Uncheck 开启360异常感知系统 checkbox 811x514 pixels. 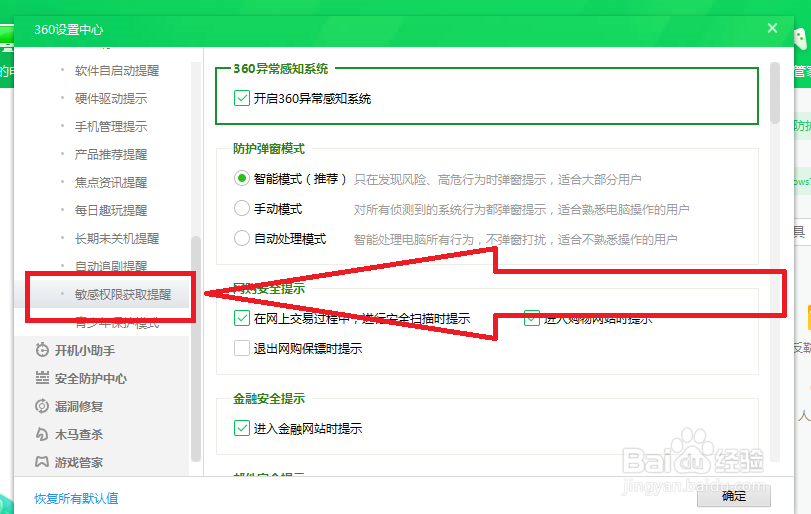coord(242,98)
